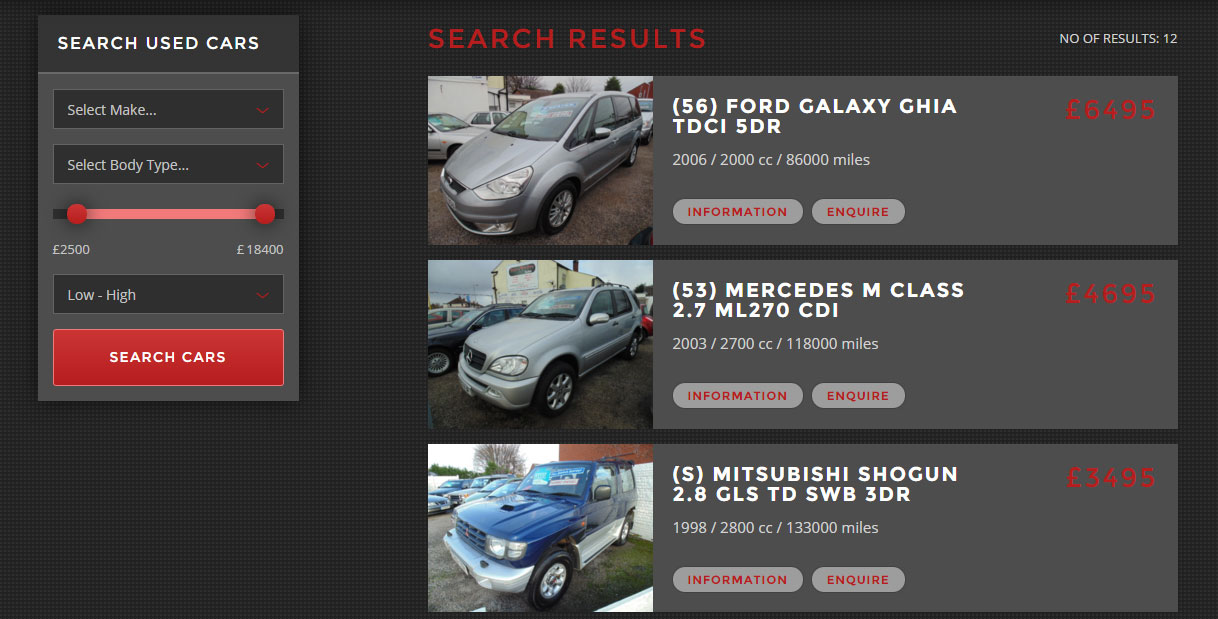This screenshot has width=1218, height=619.
Task: Click the chevron icon on Low - High
Action: pos(263,295)
